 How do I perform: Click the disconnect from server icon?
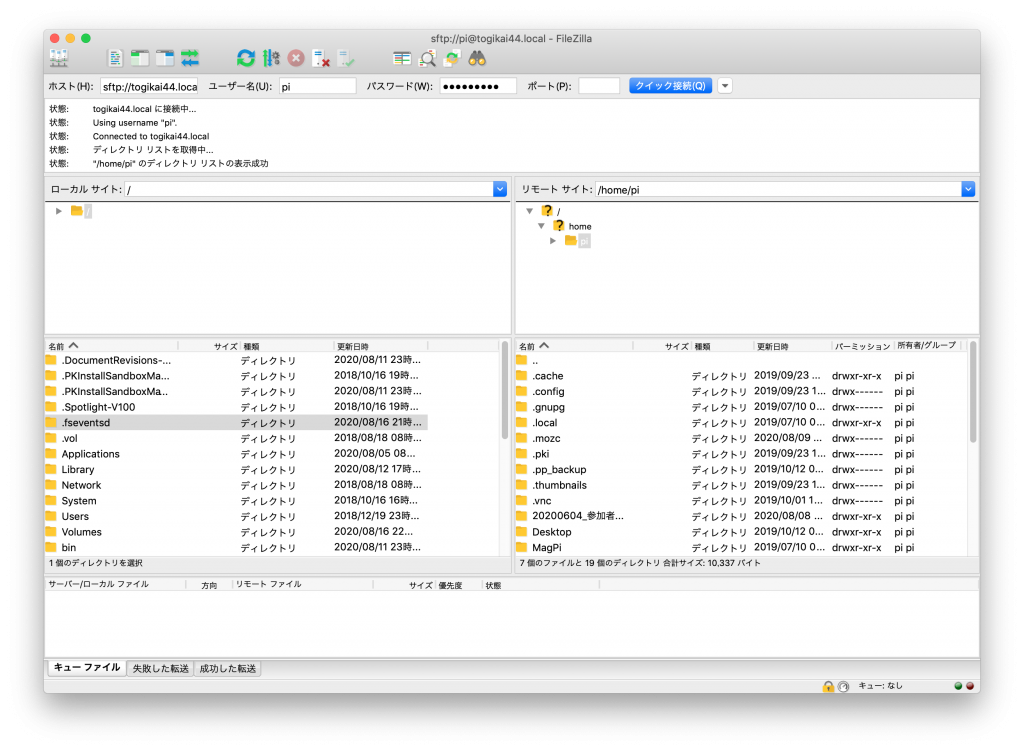[321, 58]
